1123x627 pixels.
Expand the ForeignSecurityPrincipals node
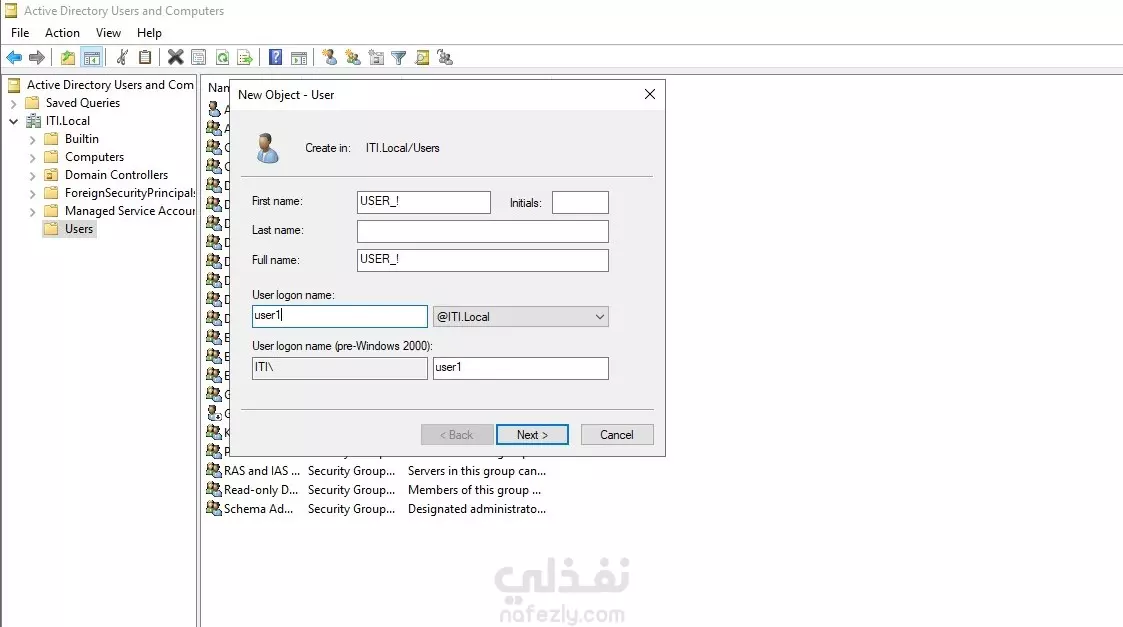[32, 193]
